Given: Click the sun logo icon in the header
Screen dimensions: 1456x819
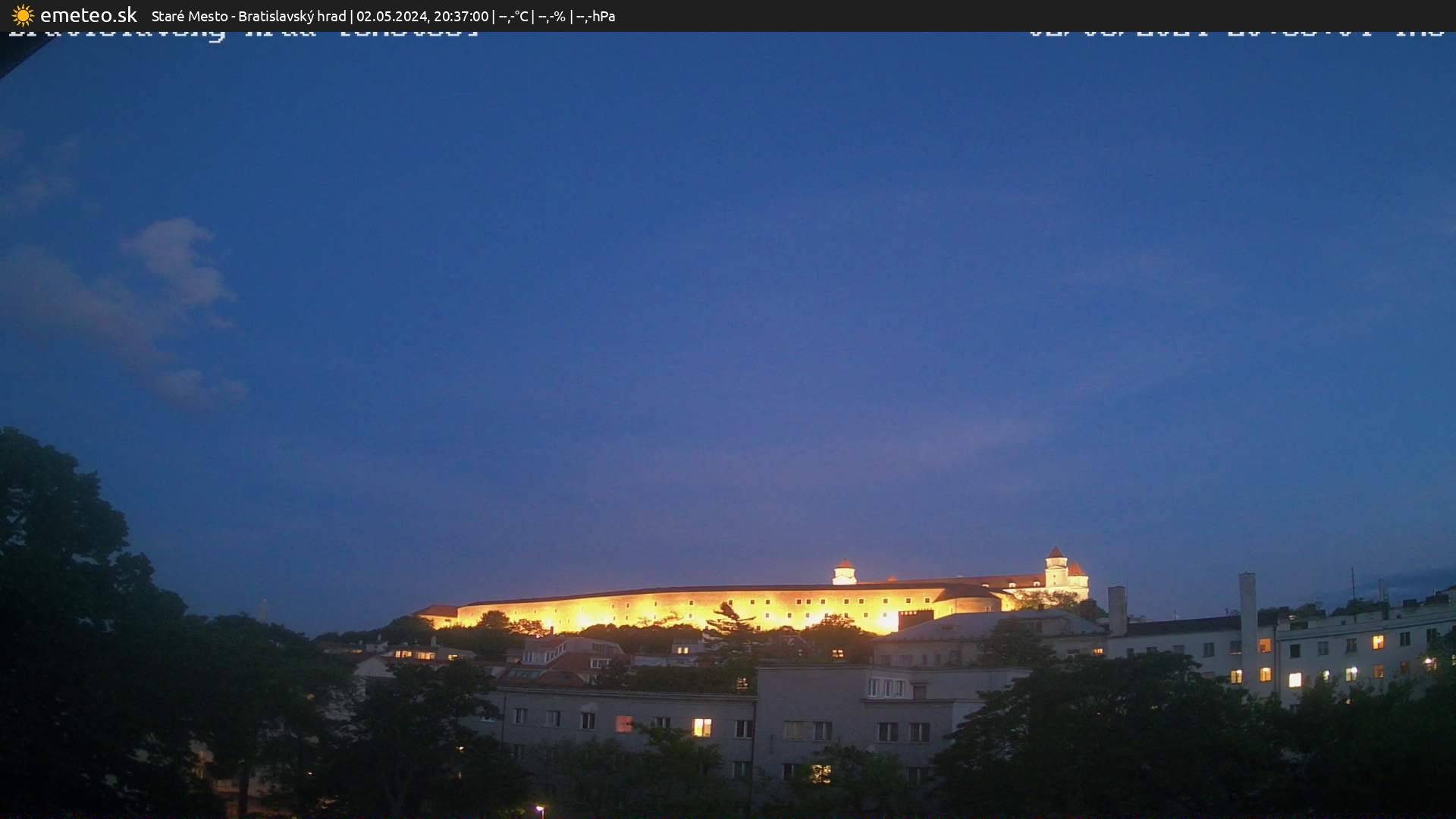Looking at the screenshot, I should pyautogui.click(x=23, y=15).
